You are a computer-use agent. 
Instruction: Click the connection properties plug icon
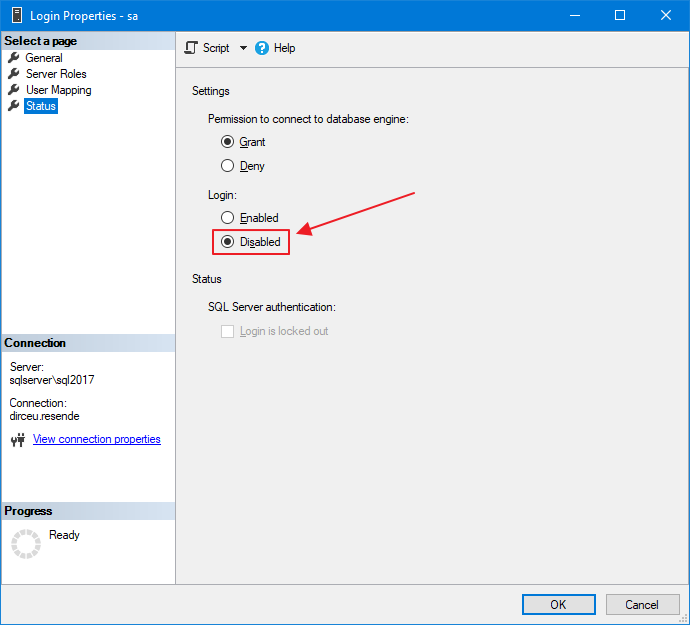click(17, 440)
